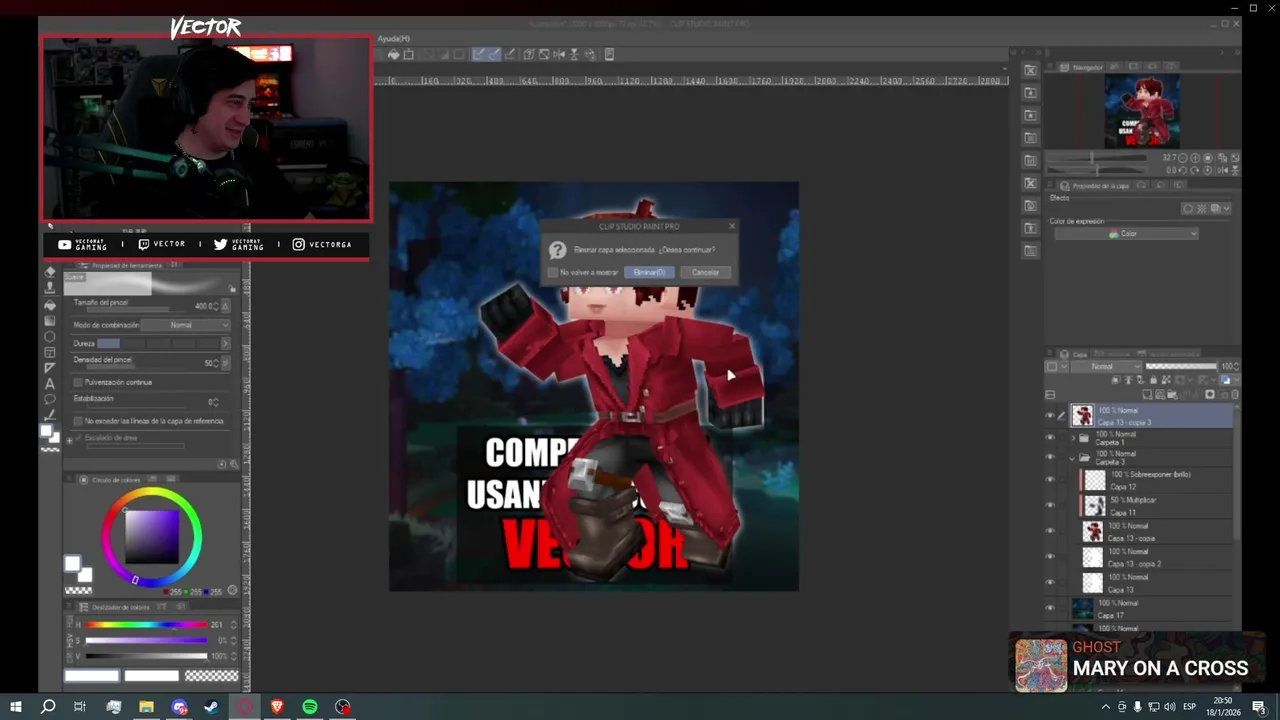Open the Ayuda(H) menu
This screenshot has height=720, width=1280.
point(394,39)
